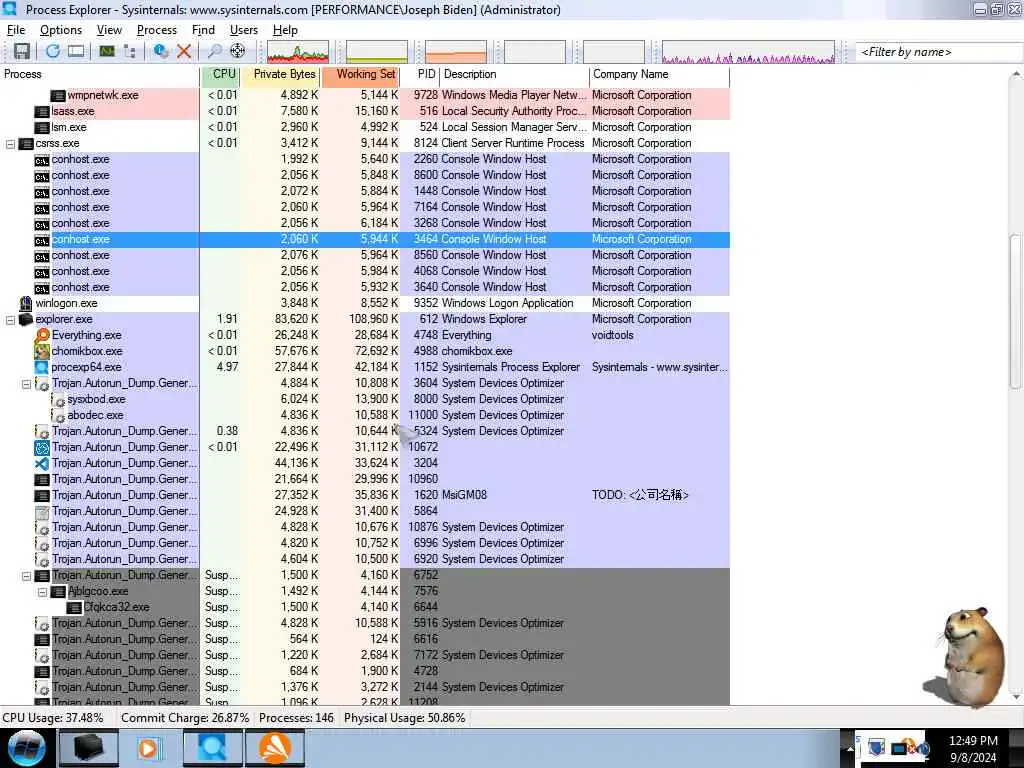Collapse the Trojan process node with PID 3604
Image resolution: width=1024 pixels, height=768 pixels.
[x=26, y=384]
